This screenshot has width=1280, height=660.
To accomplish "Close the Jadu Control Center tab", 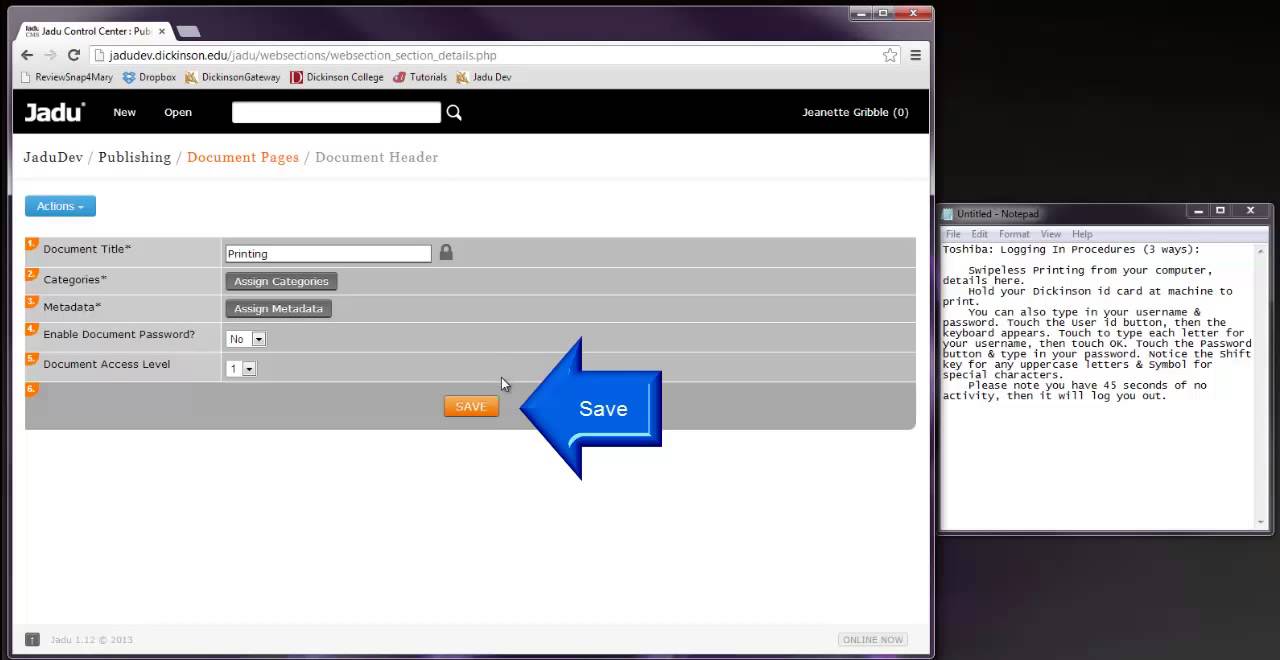I will [x=162, y=31].
